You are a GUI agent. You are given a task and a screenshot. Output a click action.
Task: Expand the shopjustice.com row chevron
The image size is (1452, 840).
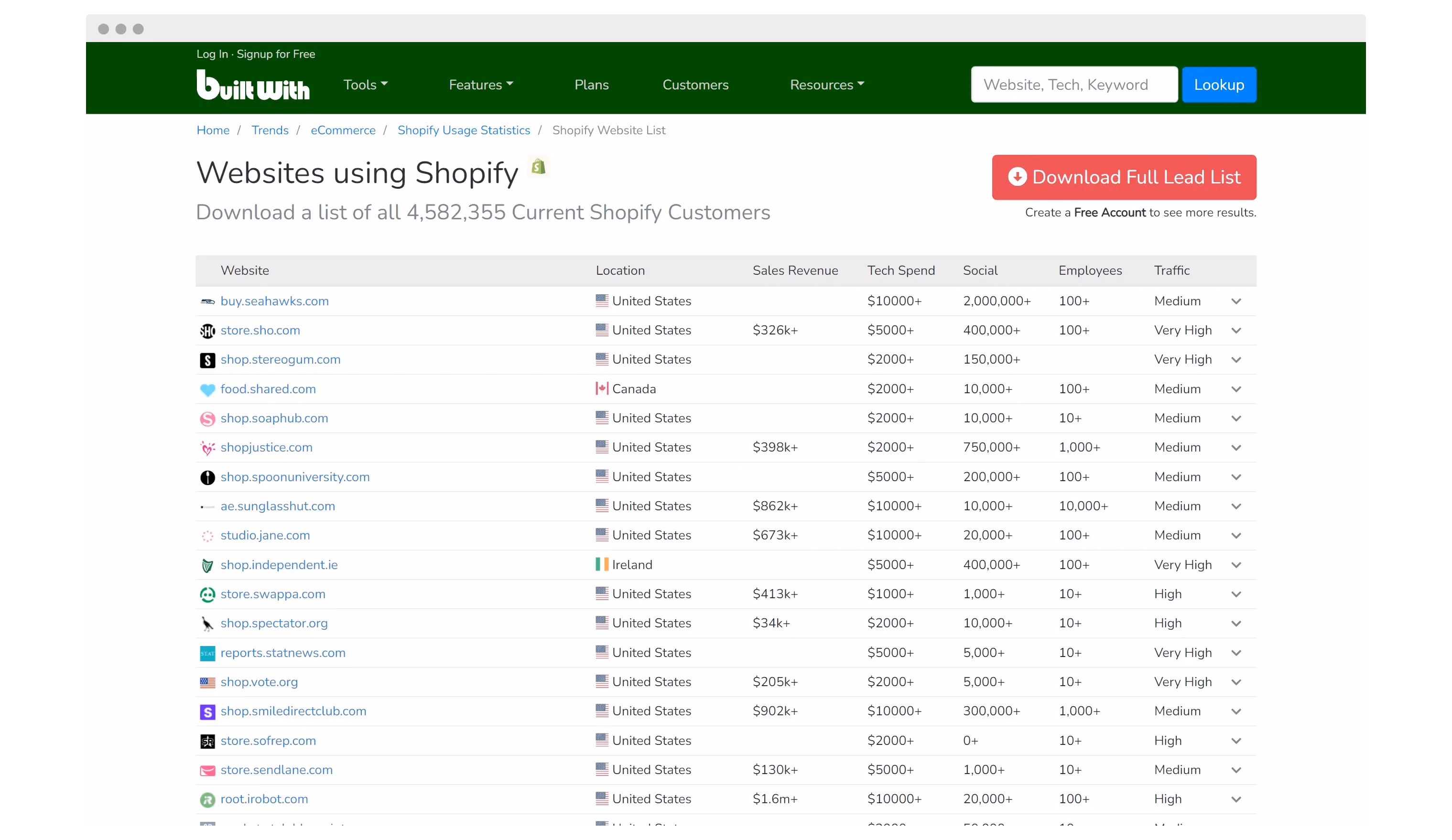(x=1236, y=448)
